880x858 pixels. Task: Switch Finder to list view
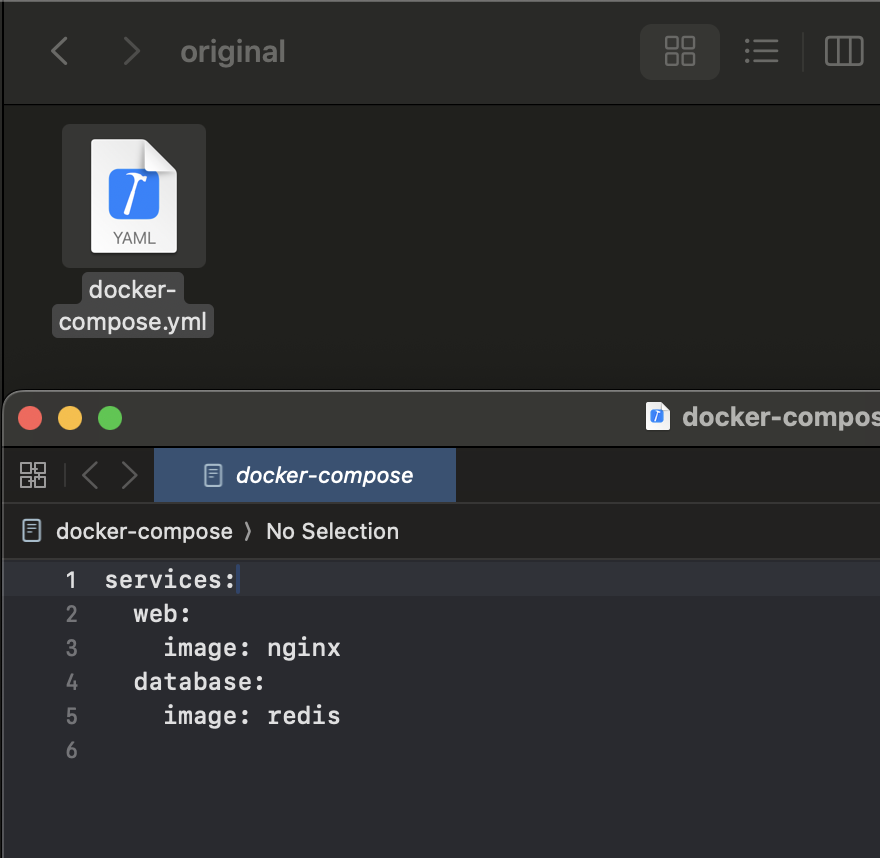tap(762, 51)
